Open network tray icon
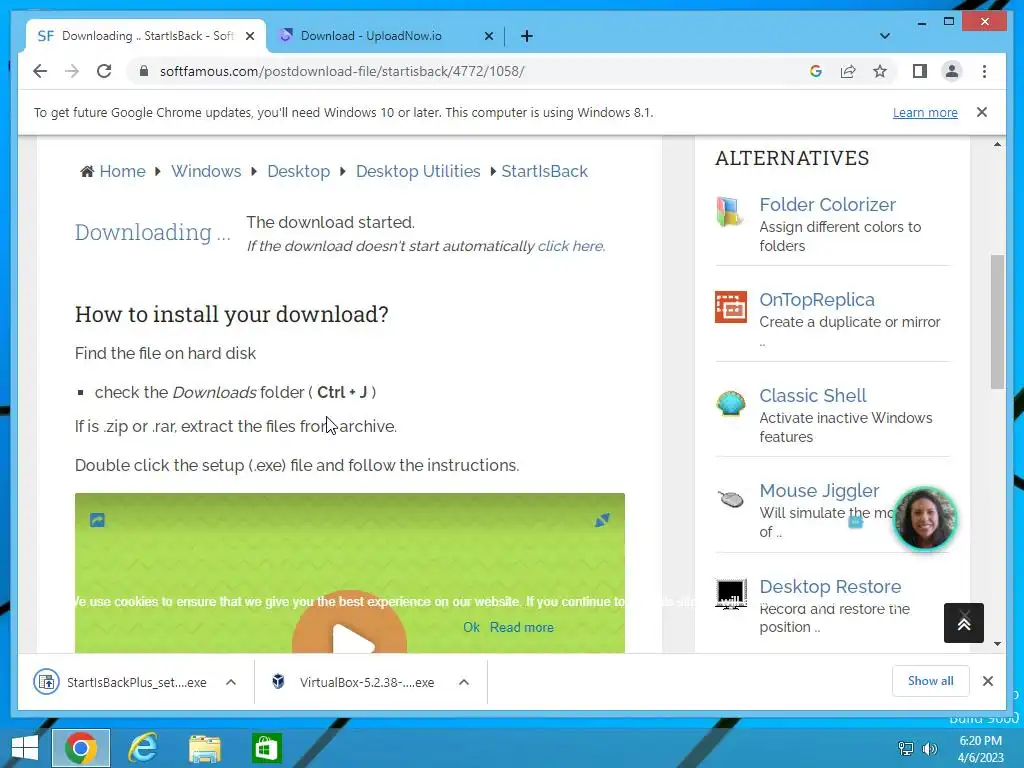1024x768 pixels. coord(906,749)
